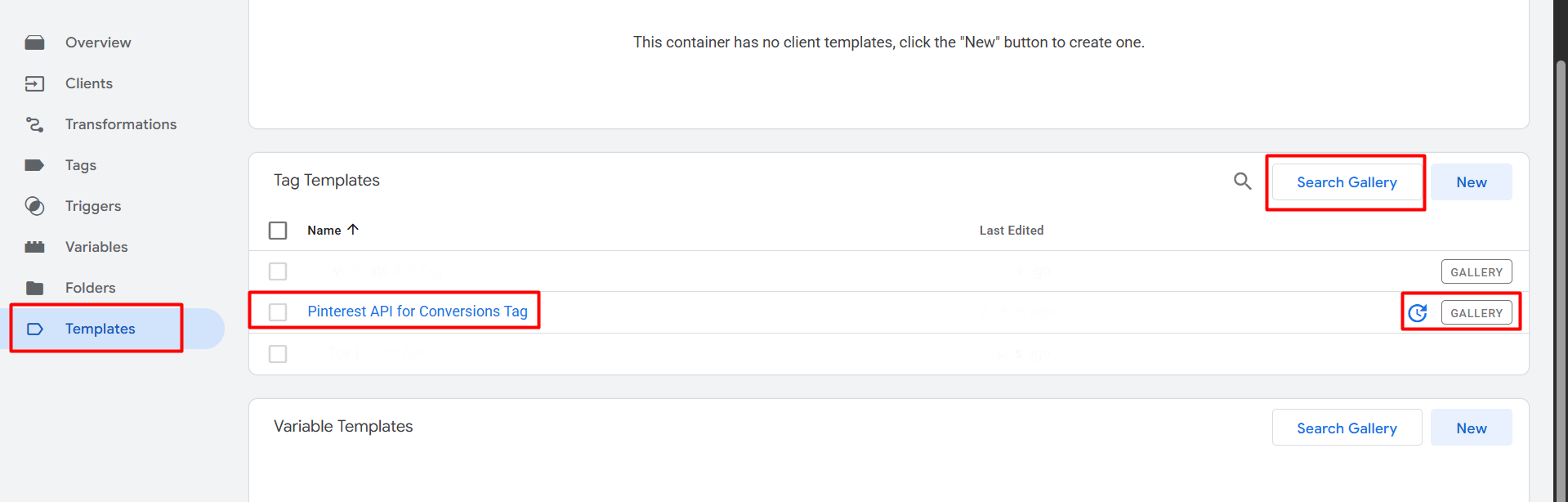Click New button in Variable Templates

pos(1471,428)
